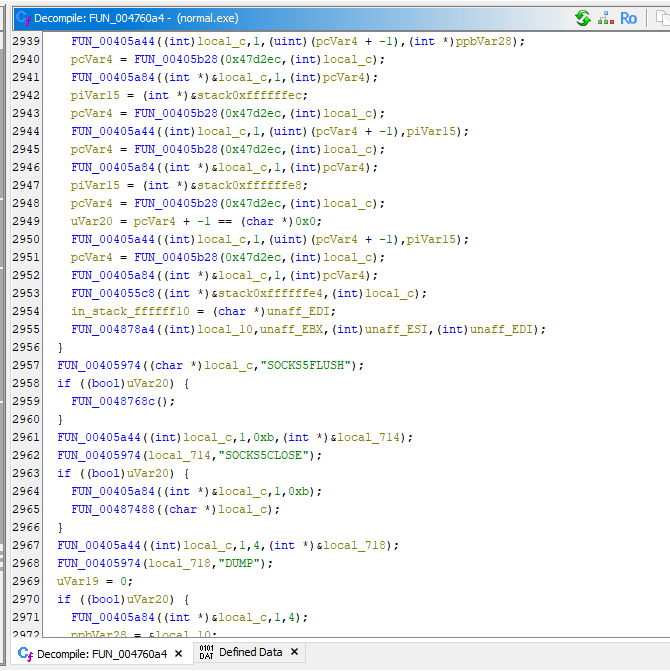Click the Re-decompile refresh icon

(583, 17)
